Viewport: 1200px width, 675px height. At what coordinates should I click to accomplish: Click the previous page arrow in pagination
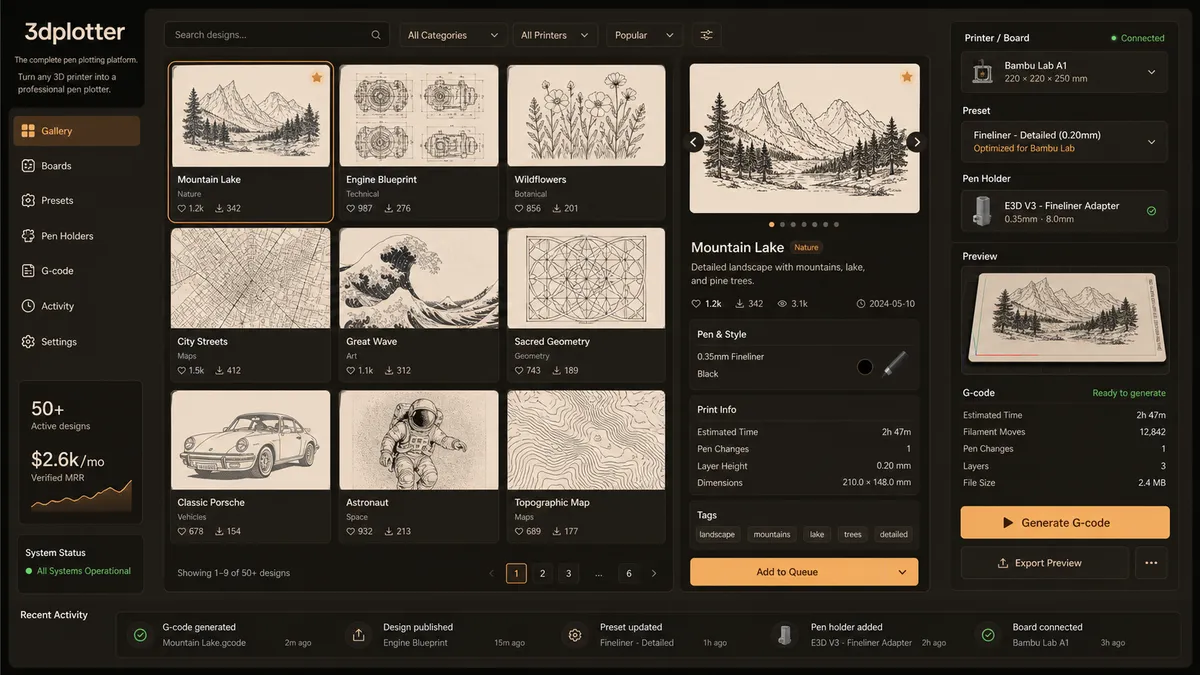point(491,573)
